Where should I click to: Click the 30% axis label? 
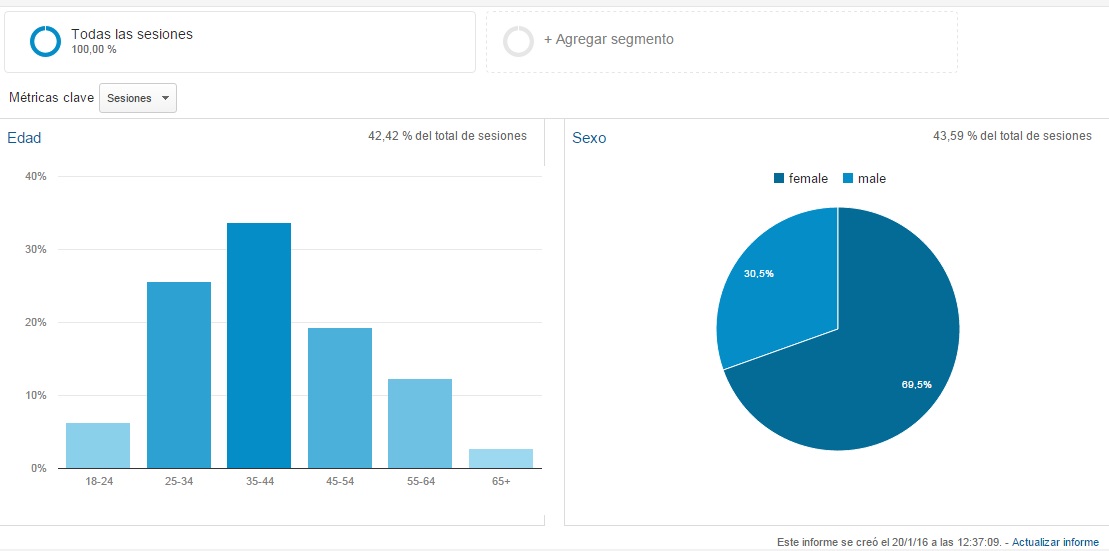[x=35, y=250]
